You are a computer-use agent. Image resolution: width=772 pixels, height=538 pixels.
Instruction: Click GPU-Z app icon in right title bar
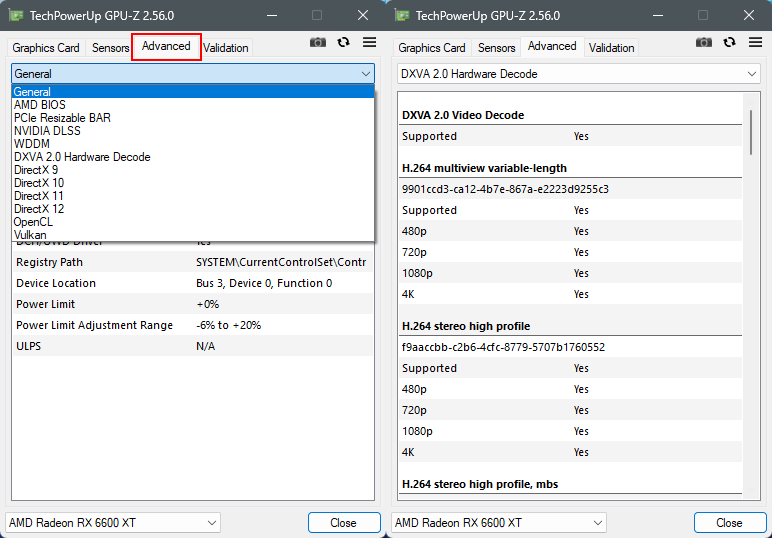point(402,15)
